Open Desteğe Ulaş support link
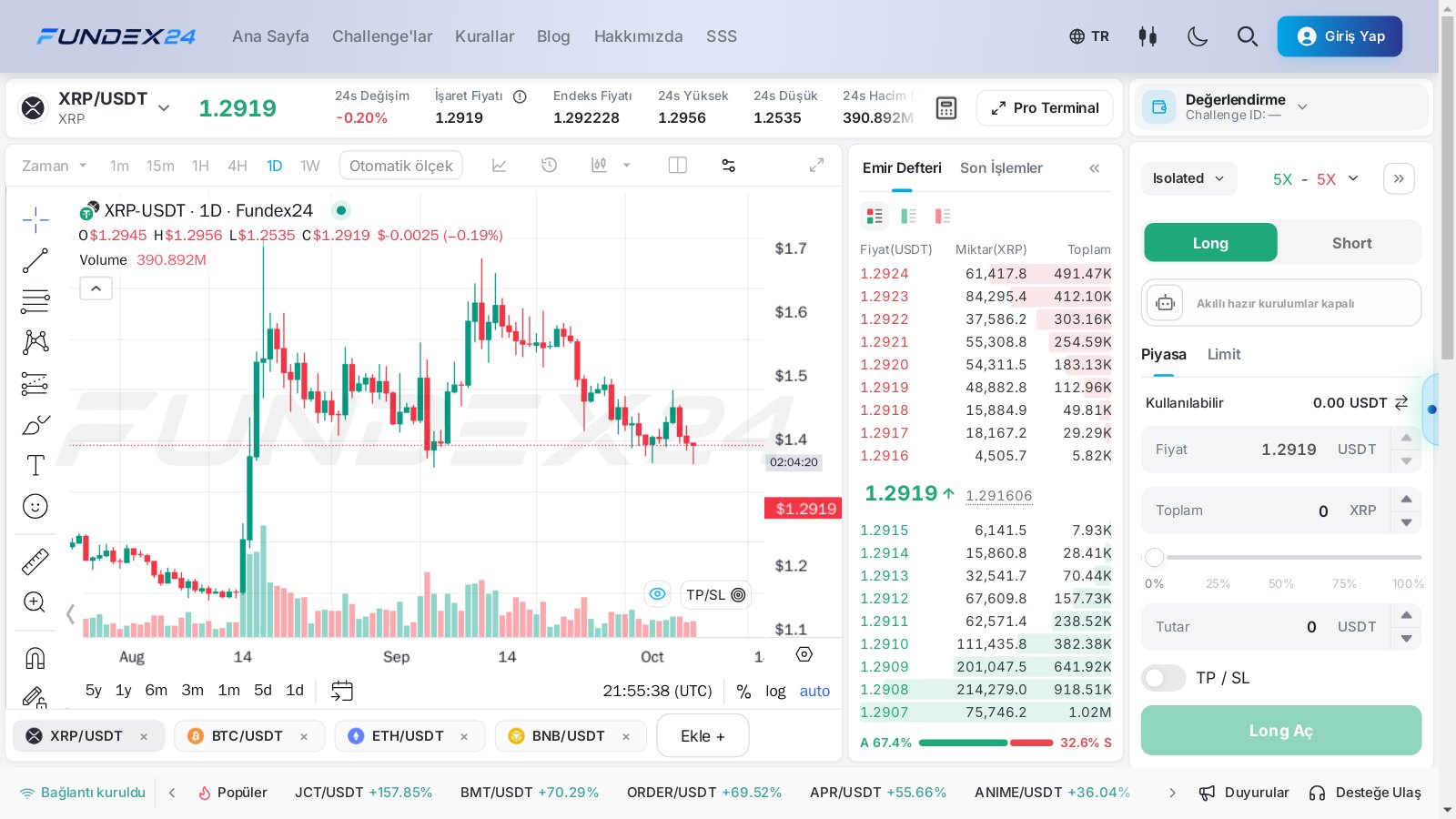Image resolution: width=1456 pixels, height=819 pixels. point(1365,793)
